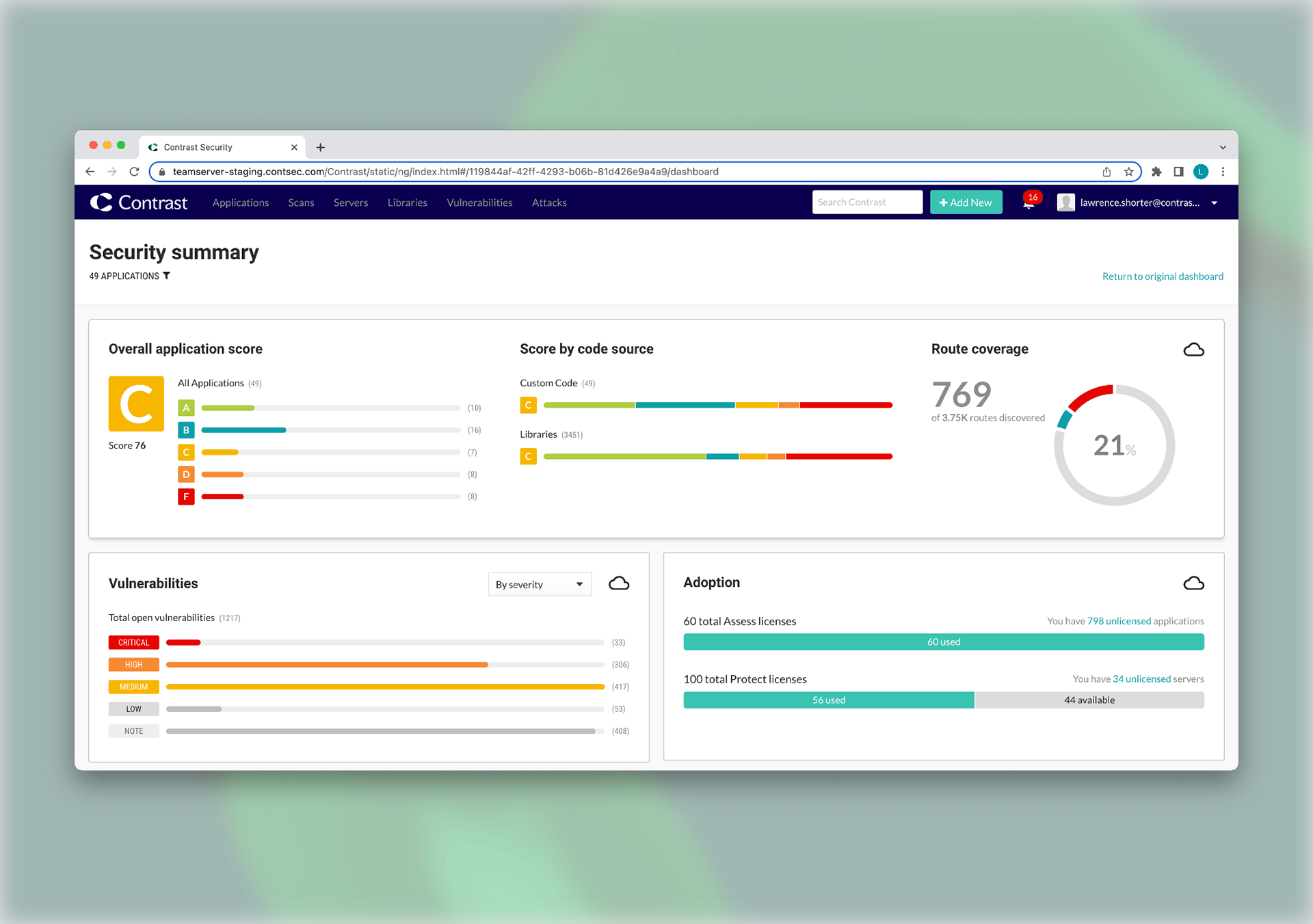The height and width of the screenshot is (924, 1313).
Task: Open the Chrome three-dot menu
Action: click(1223, 172)
